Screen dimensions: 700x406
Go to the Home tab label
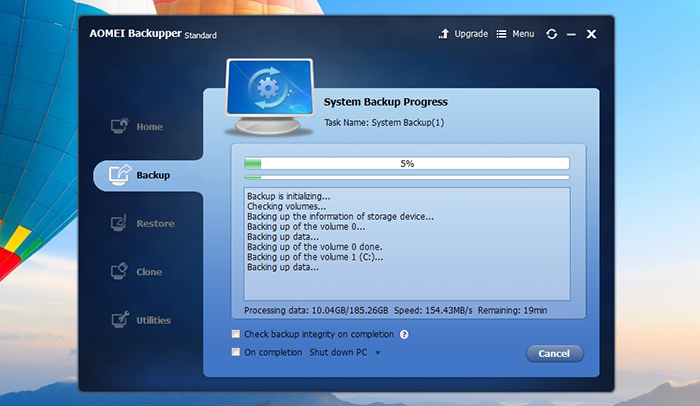tap(150, 127)
